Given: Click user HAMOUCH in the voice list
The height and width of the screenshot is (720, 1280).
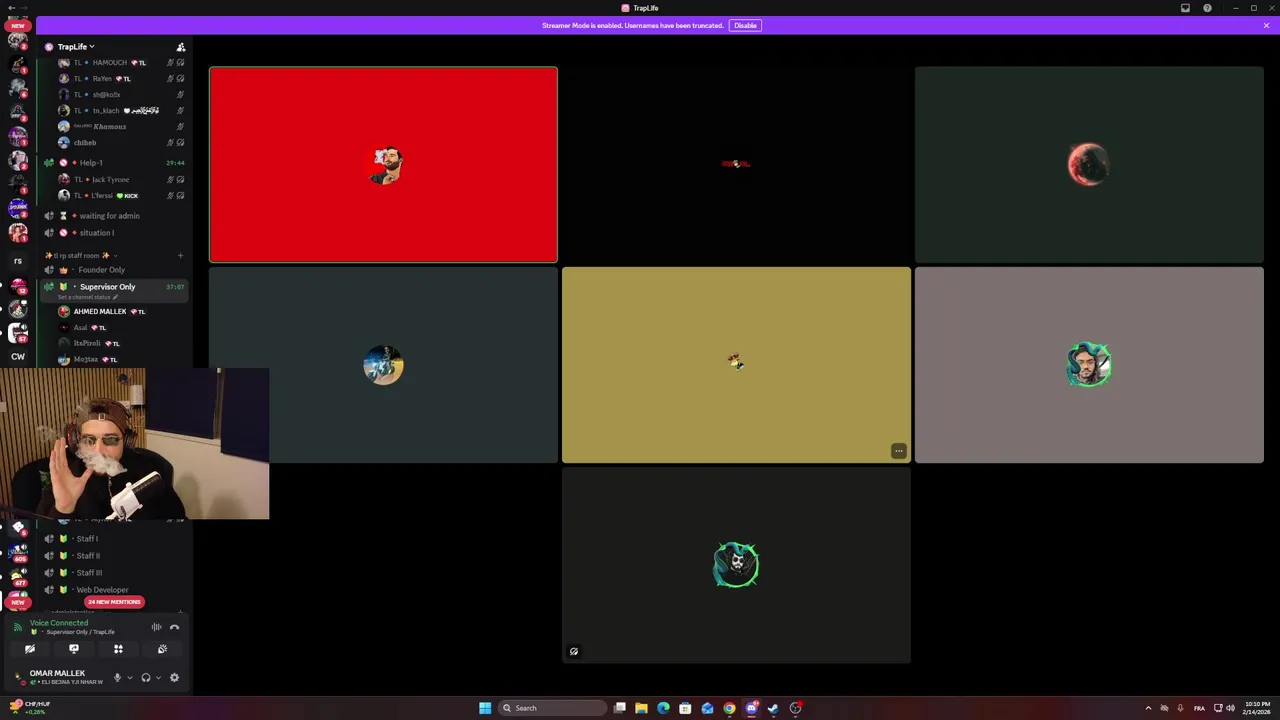Looking at the screenshot, I should 110,63.
